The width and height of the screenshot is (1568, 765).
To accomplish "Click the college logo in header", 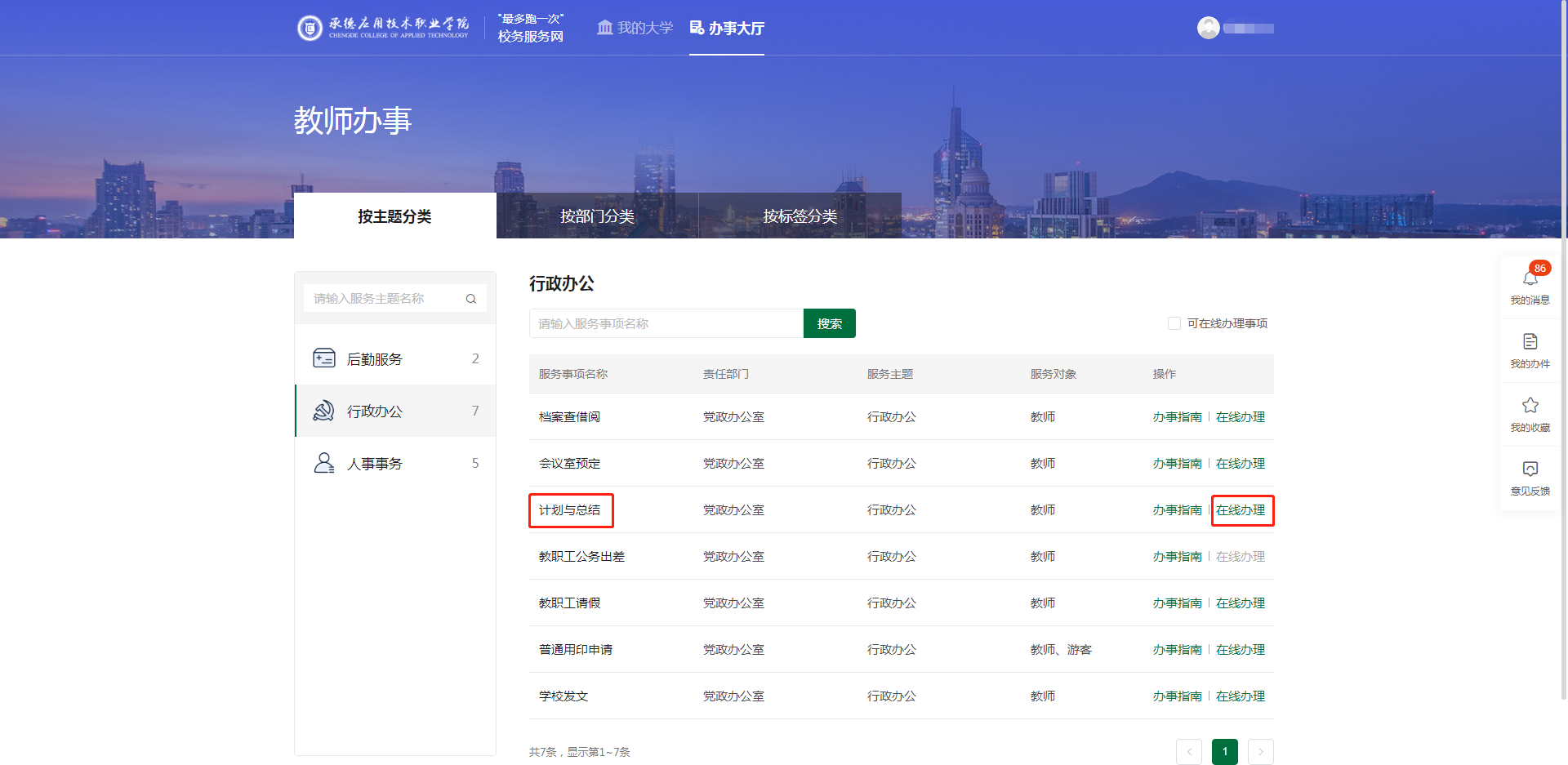I will pos(310,28).
